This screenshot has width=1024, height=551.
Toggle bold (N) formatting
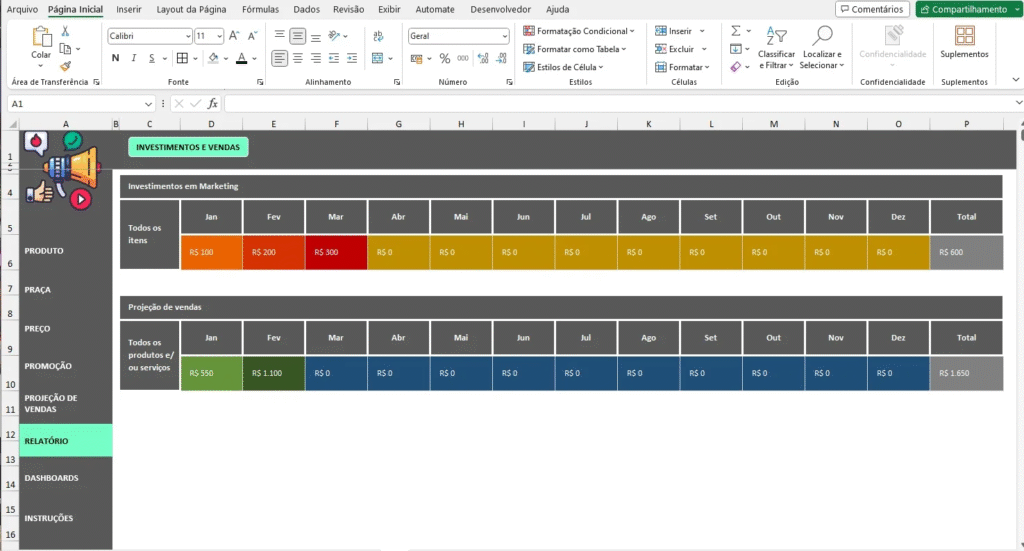pyautogui.click(x=116, y=58)
